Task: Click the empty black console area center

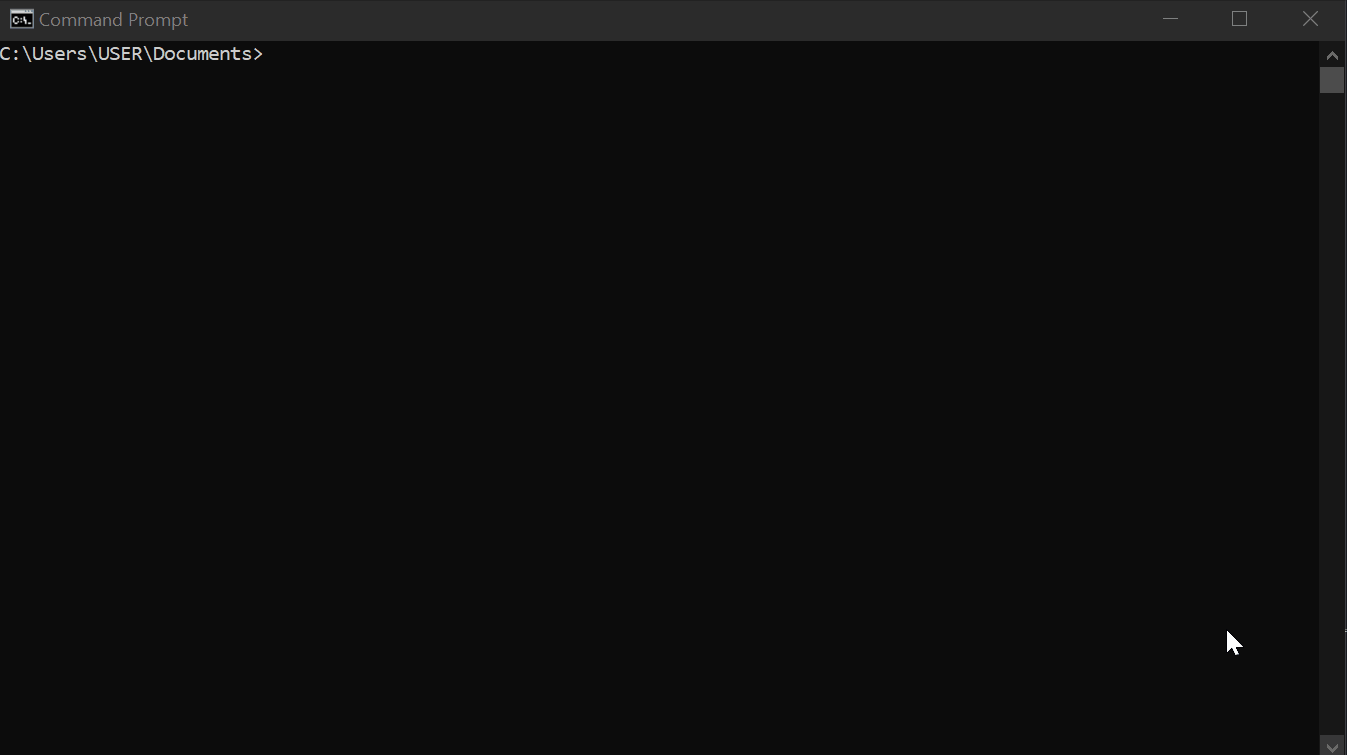Action: click(x=659, y=400)
